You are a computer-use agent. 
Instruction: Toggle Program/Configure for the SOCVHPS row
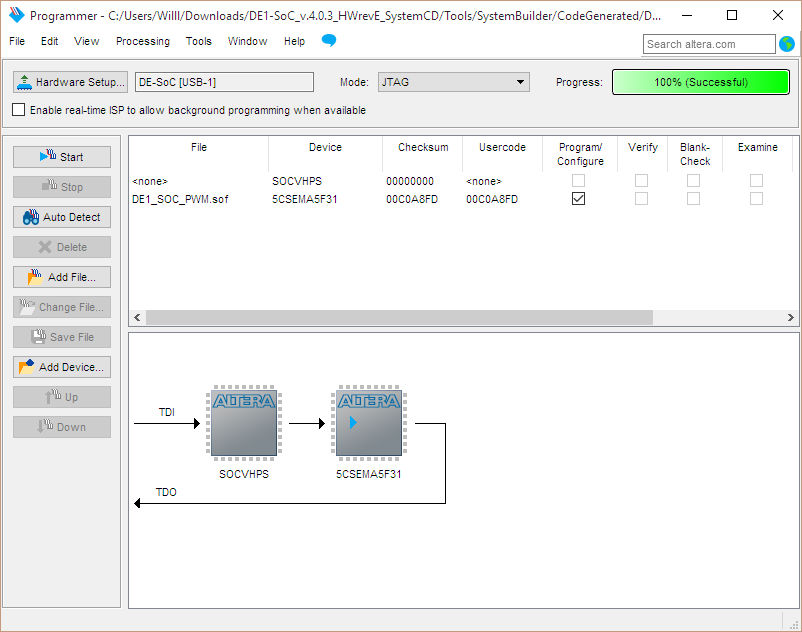pos(578,180)
